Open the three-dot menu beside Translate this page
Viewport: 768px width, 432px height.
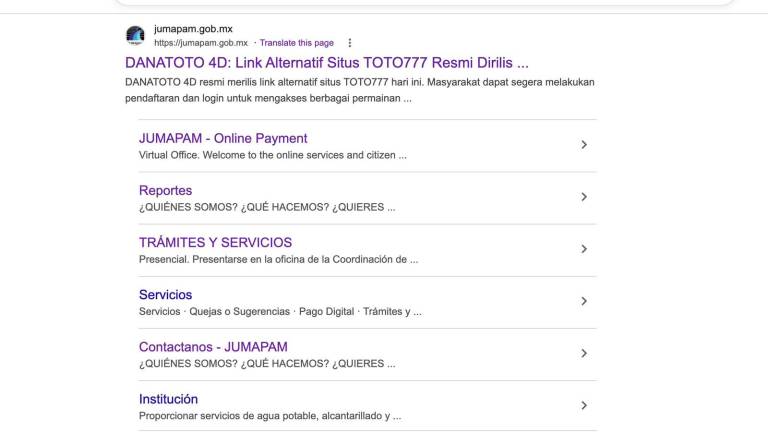tap(350, 43)
